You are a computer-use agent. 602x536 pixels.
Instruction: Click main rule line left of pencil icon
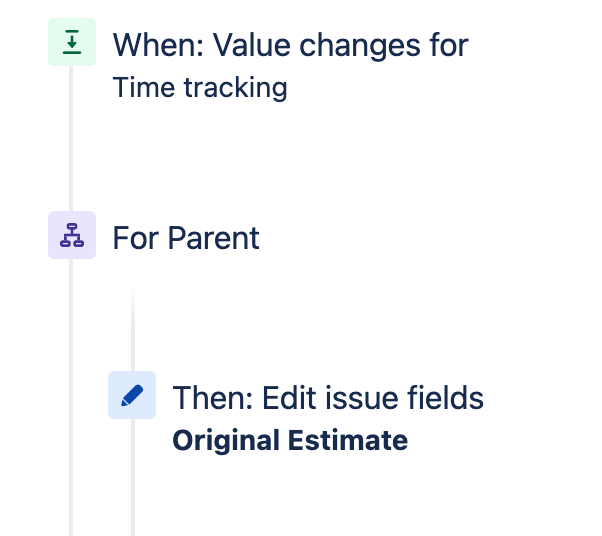71,397
